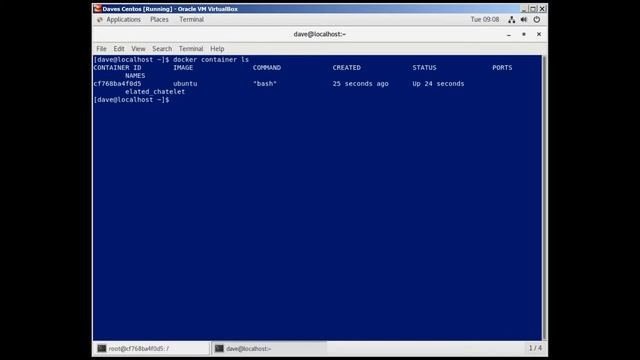Click the 'docker container ls' command text

[211, 60]
